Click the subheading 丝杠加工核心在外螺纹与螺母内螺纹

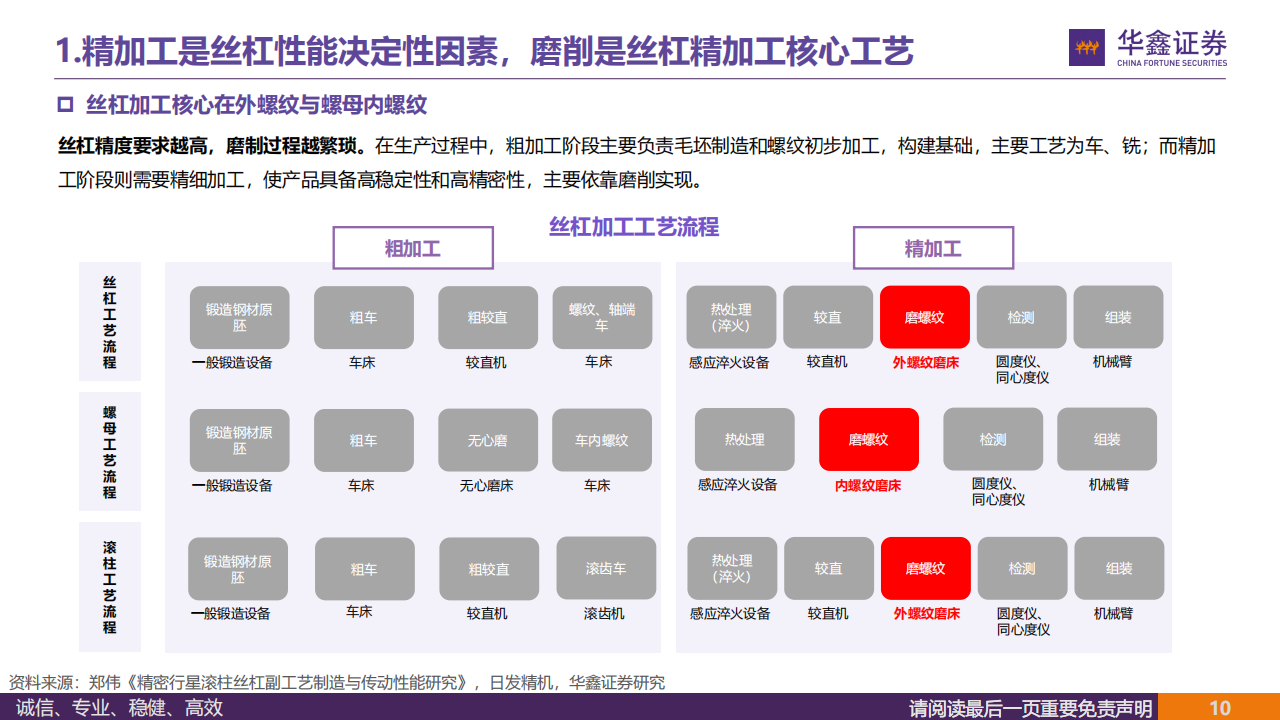point(257,105)
